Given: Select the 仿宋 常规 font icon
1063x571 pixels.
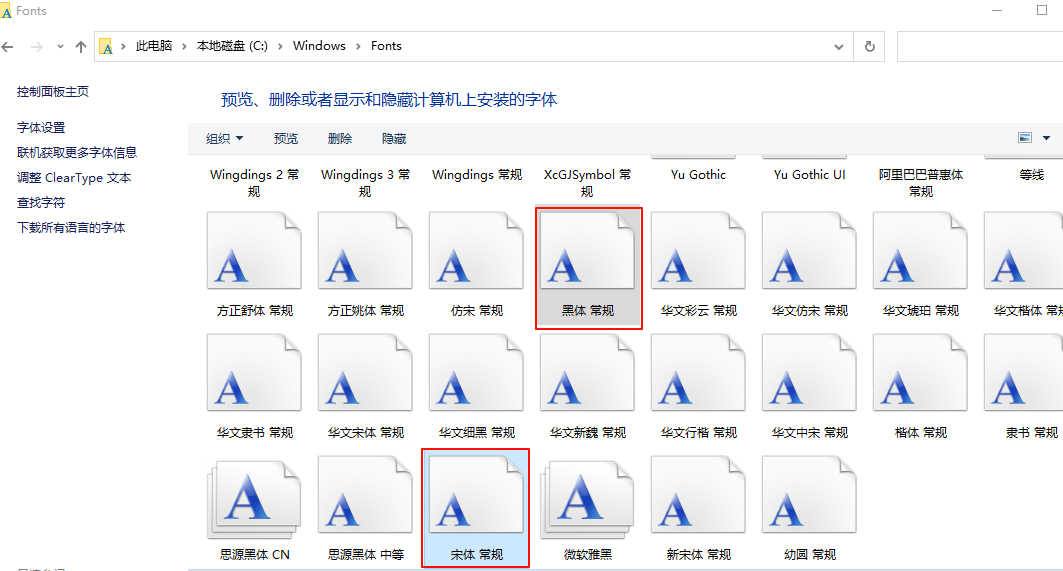Looking at the screenshot, I should (477, 251).
